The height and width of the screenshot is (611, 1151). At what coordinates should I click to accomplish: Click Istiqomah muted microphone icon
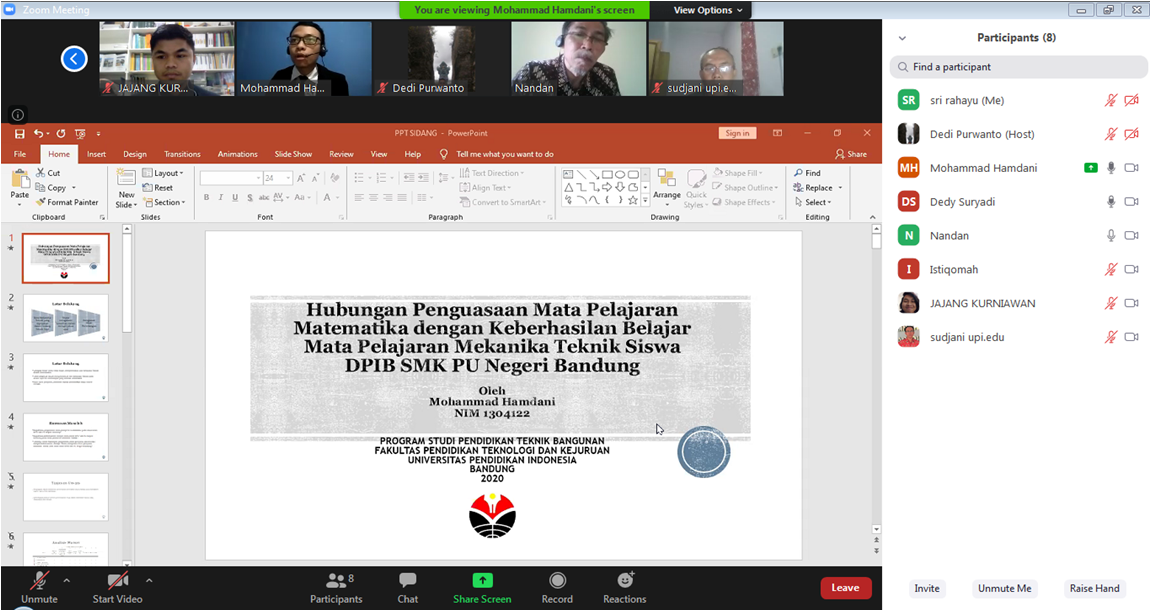point(1111,270)
